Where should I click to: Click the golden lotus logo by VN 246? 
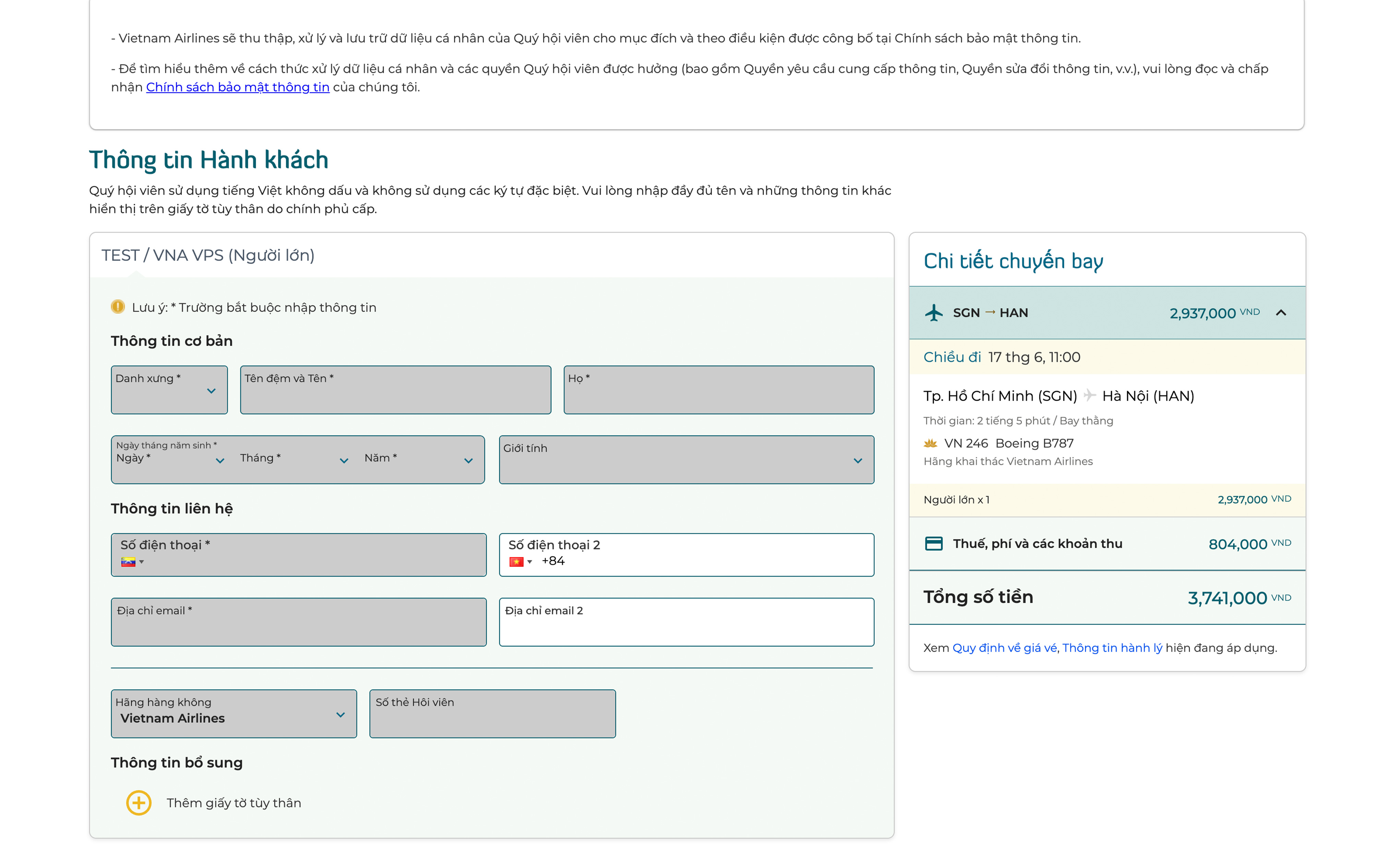(x=930, y=443)
